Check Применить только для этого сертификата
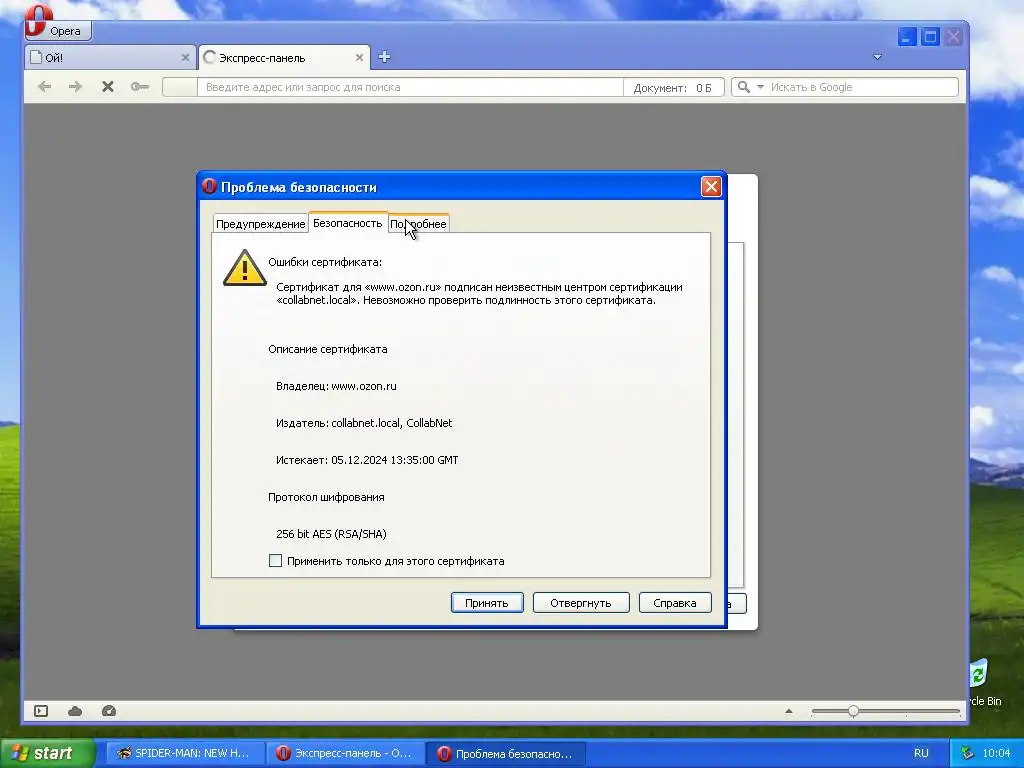 click(x=276, y=561)
